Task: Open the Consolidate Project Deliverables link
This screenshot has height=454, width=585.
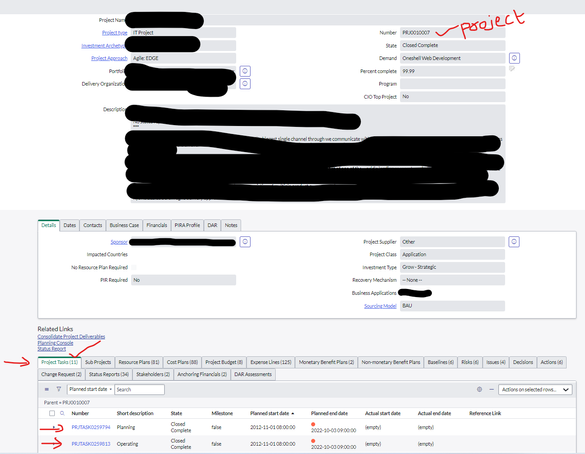Action: (71, 336)
